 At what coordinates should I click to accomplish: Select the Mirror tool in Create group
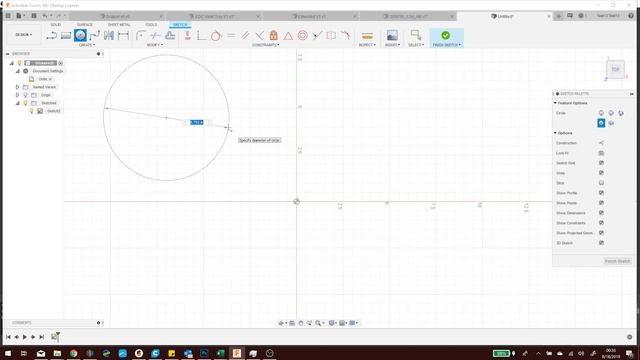[x=109, y=36]
